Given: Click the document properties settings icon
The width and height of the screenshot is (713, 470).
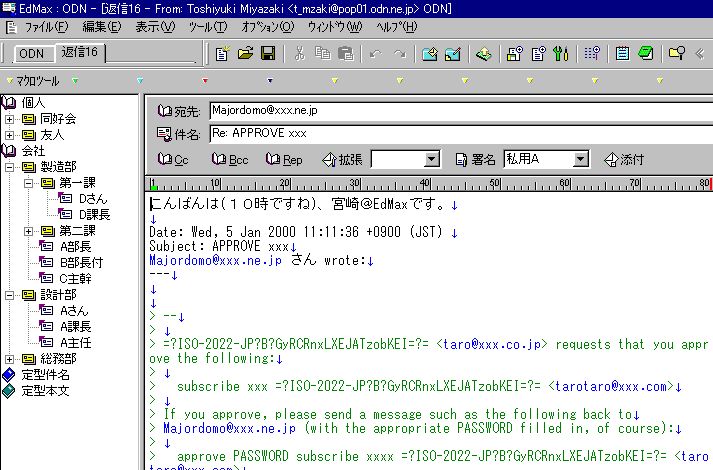Looking at the screenshot, I should pyautogui.click(x=538, y=54).
